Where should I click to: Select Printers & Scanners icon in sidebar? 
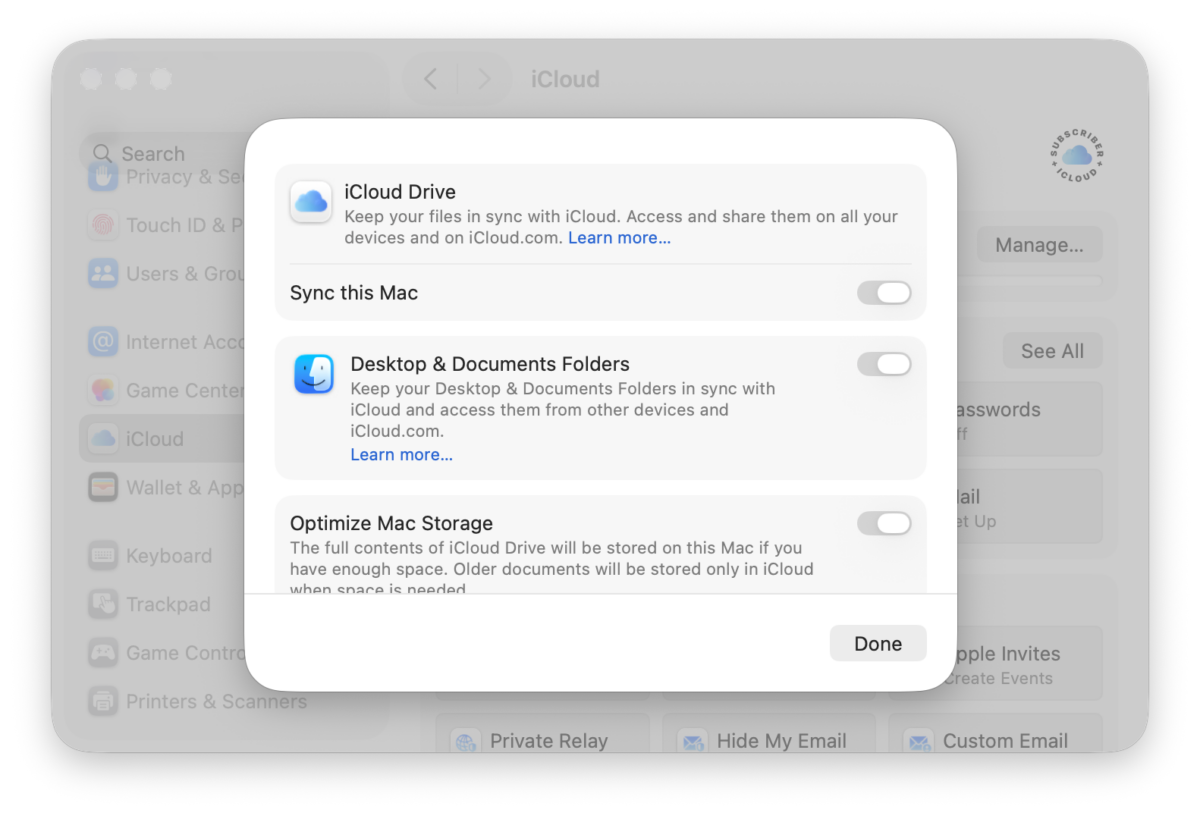coord(103,701)
